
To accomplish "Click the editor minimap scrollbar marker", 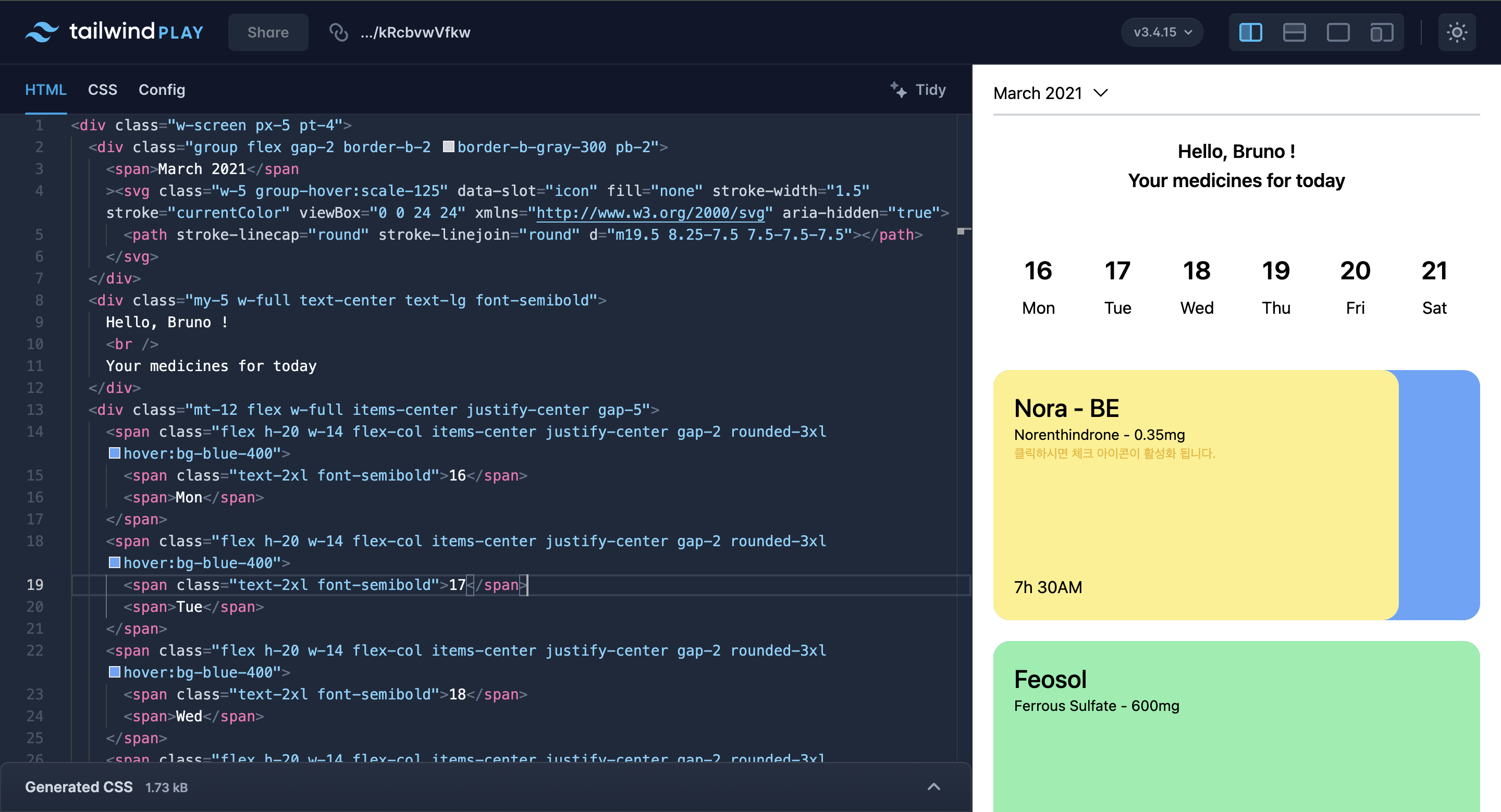I will point(964,231).
